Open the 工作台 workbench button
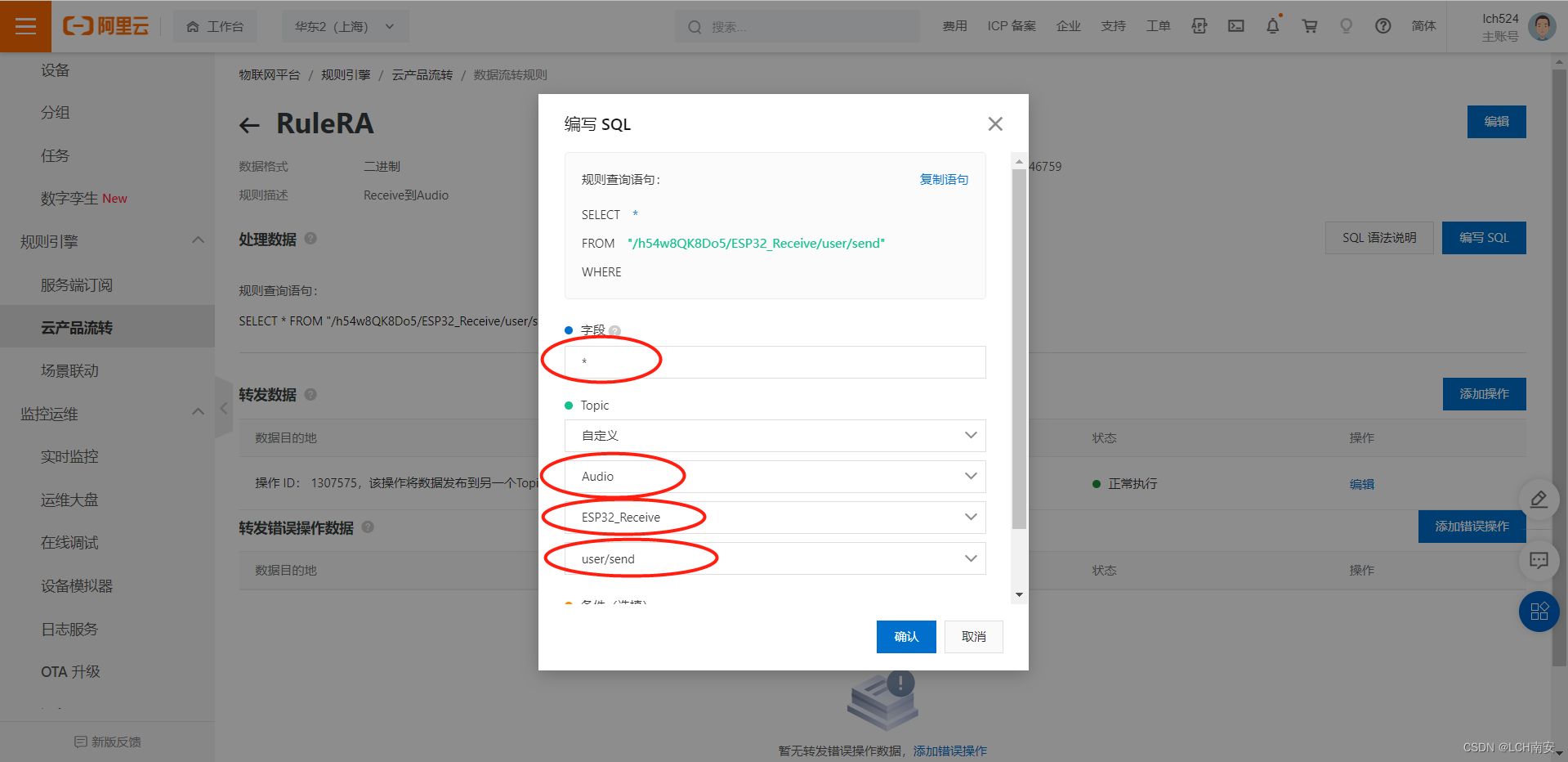The width and height of the screenshot is (1568, 762). click(x=215, y=26)
